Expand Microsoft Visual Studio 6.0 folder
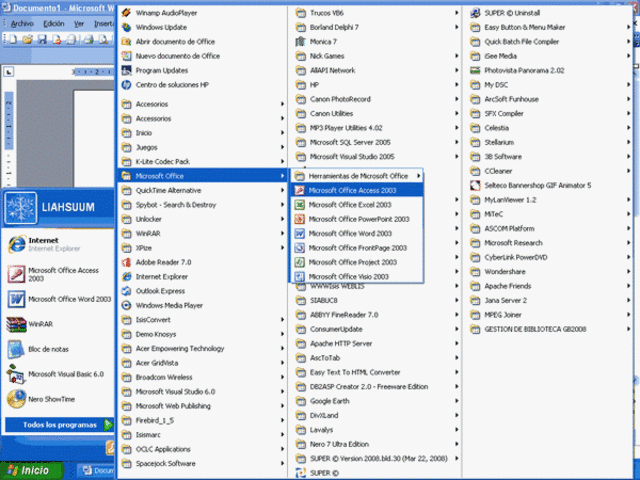Image resolution: width=640 pixels, height=480 pixels. (202, 391)
